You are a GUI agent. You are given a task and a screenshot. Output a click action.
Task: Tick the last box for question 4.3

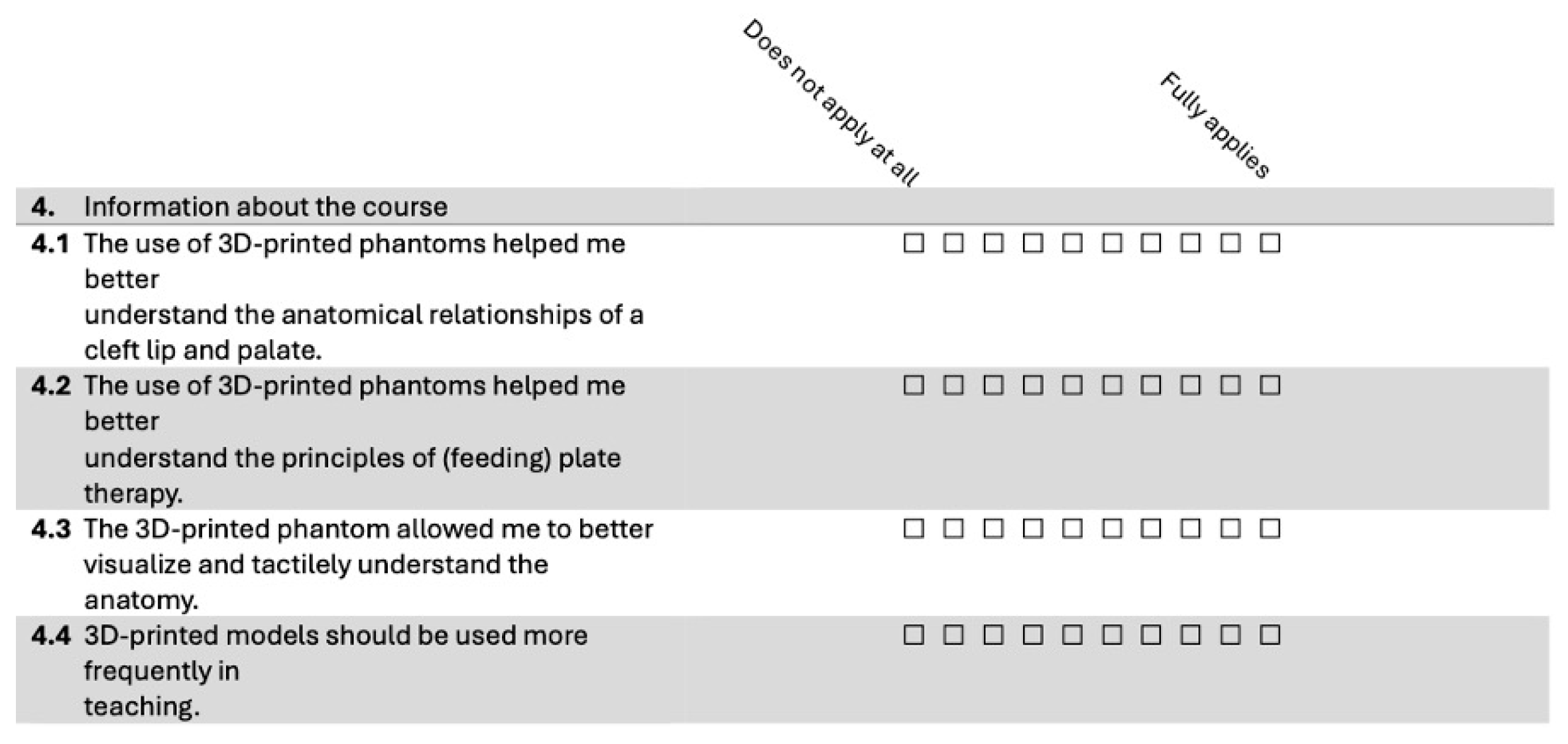[x=1270, y=528]
